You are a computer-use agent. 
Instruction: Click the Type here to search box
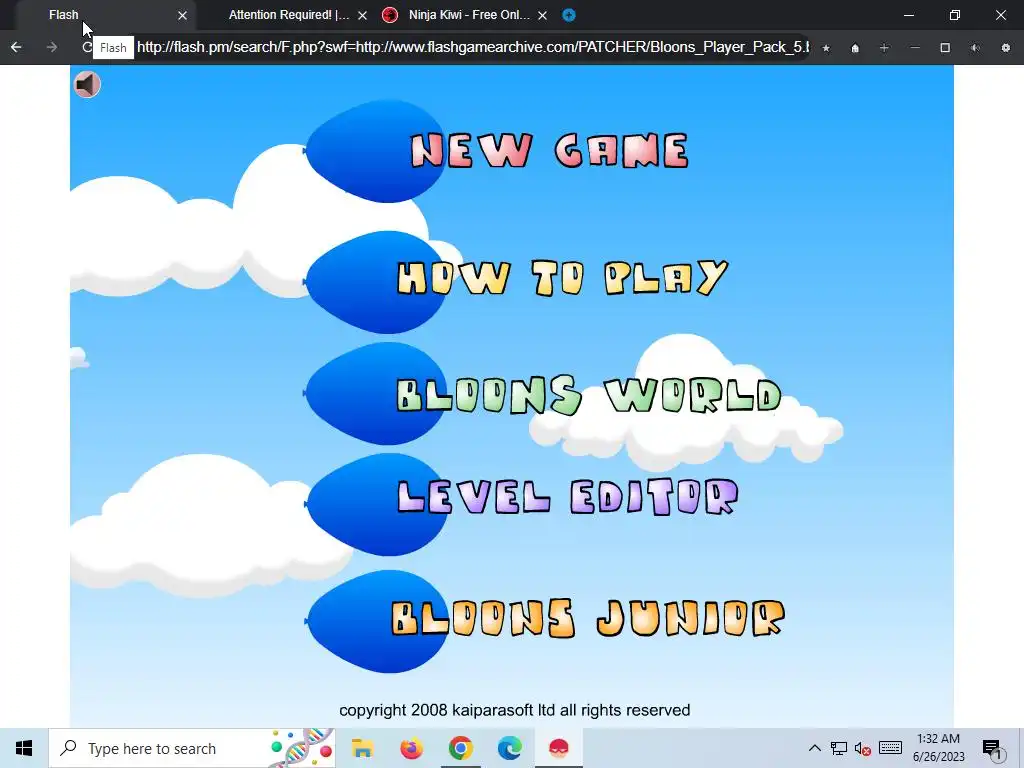pyautogui.click(x=191, y=748)
